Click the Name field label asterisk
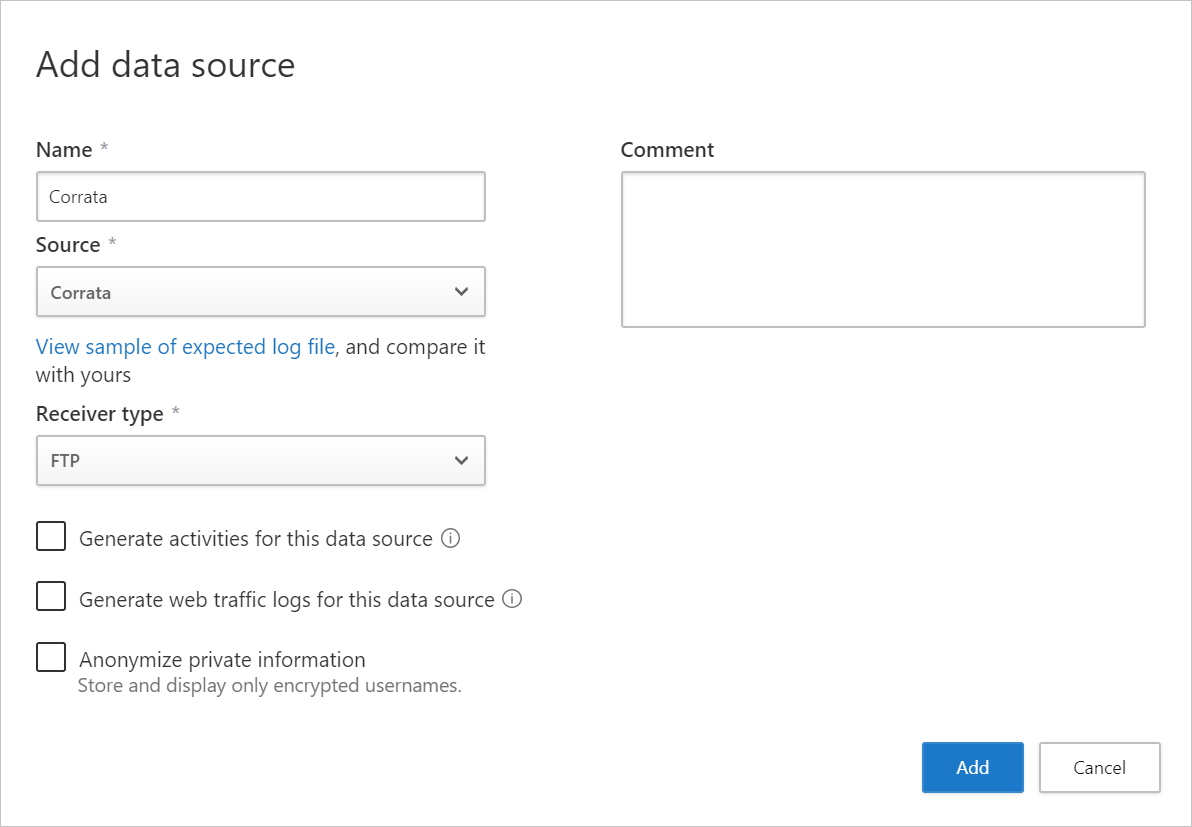The height and width of the screenshot is (827, 1192). pos(103,147)
